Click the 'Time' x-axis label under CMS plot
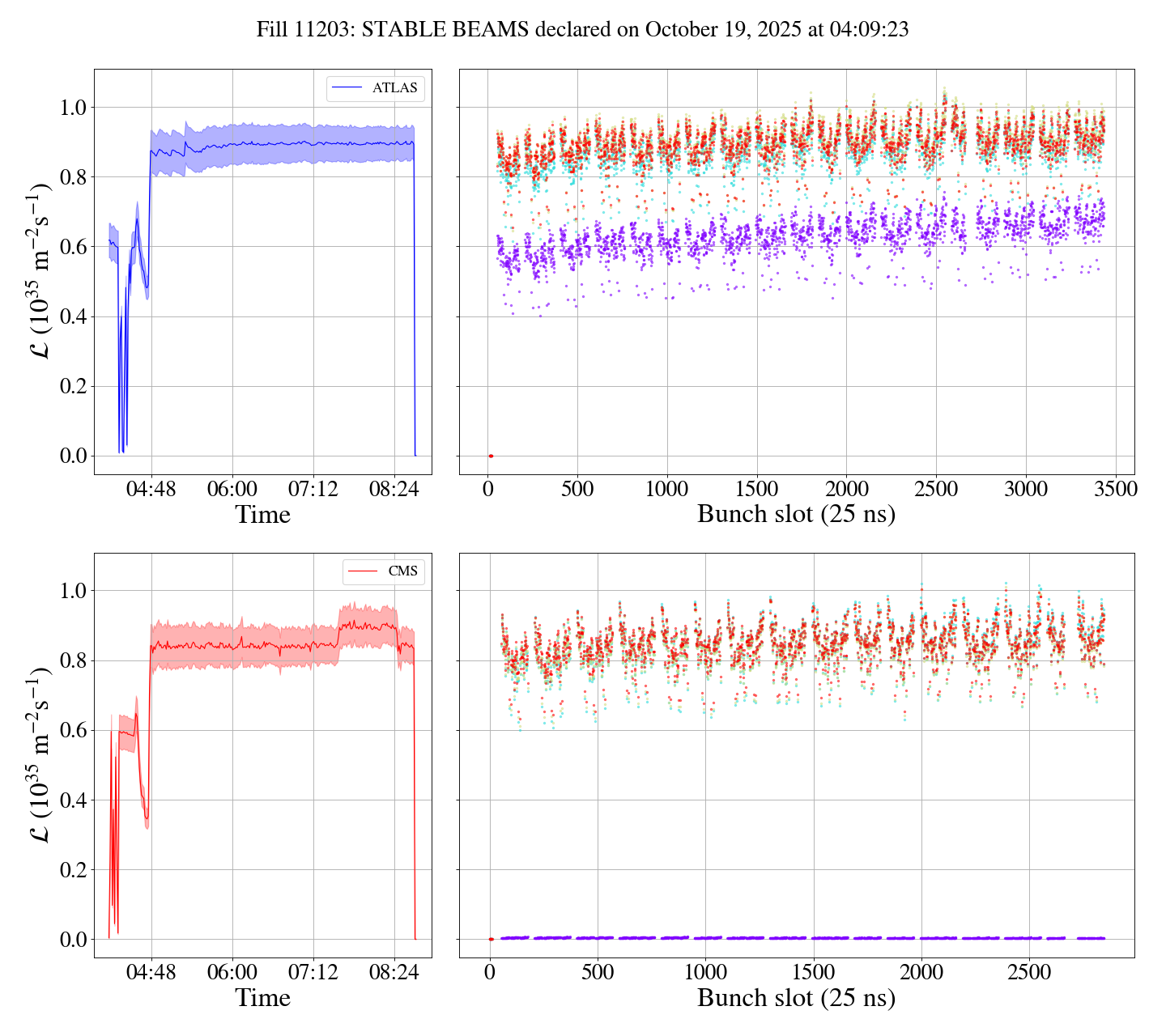1166x1036 pixels. click(262, 998)
